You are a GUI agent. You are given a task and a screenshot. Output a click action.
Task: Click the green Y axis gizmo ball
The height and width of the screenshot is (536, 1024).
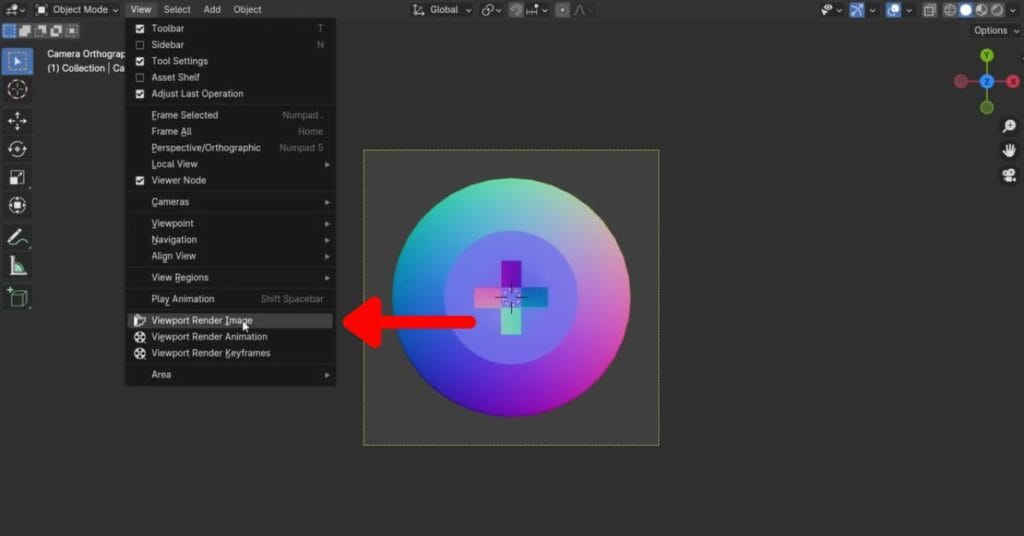click(987, 56)
